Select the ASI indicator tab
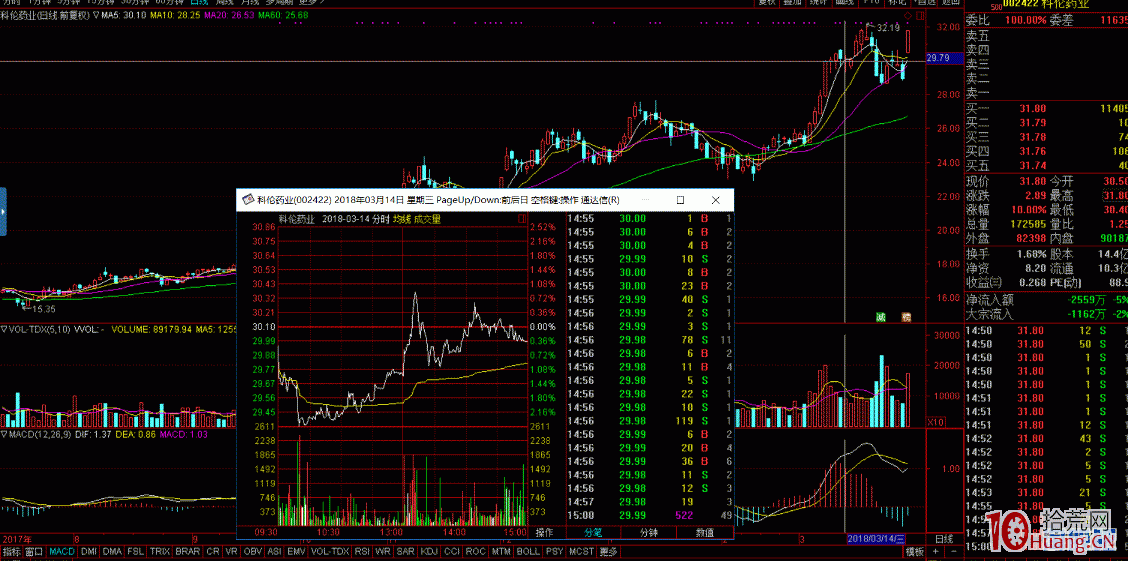The image size is (1128, 561). click(x=274, y=552)
